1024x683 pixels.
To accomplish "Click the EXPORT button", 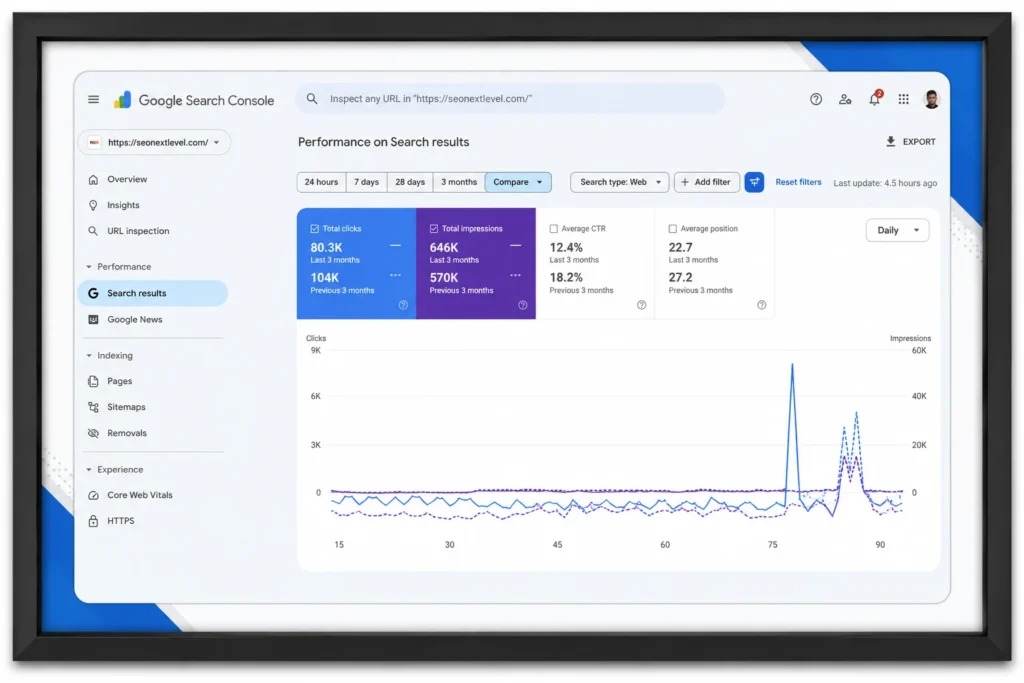I will pos(910,142).
